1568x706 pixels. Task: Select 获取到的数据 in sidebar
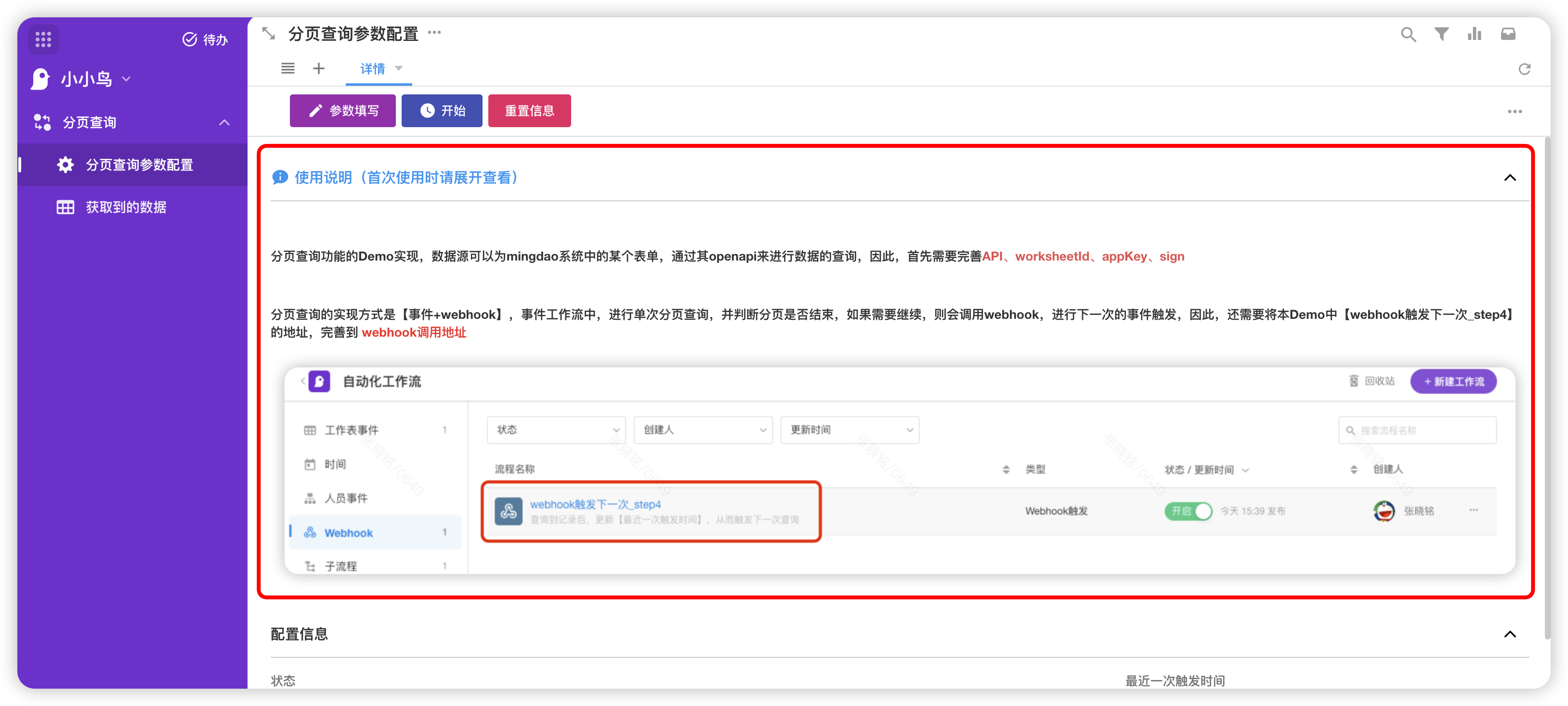pos(126,207)
